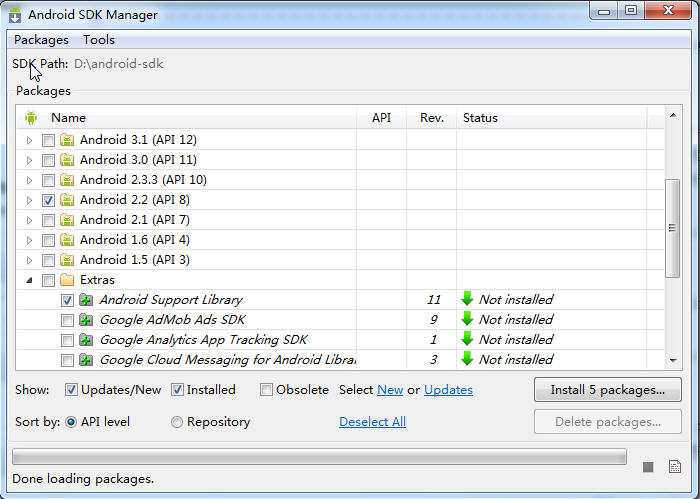
Task: Click the D:\android-sdk path text
Action: [119, 64]
